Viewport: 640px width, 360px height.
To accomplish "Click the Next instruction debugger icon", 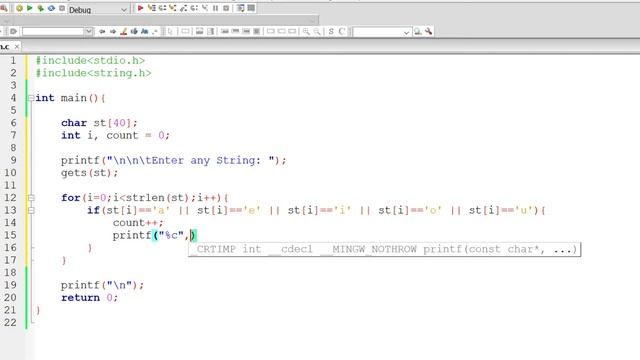I will (x=194, y=8).
